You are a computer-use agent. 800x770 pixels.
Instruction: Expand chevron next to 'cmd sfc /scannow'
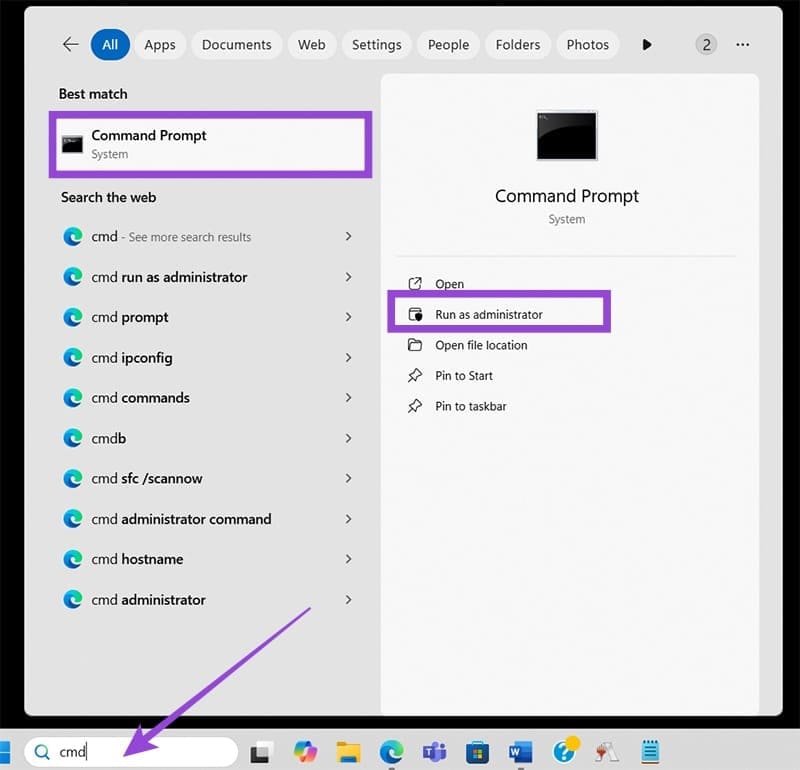pos(348,478)
